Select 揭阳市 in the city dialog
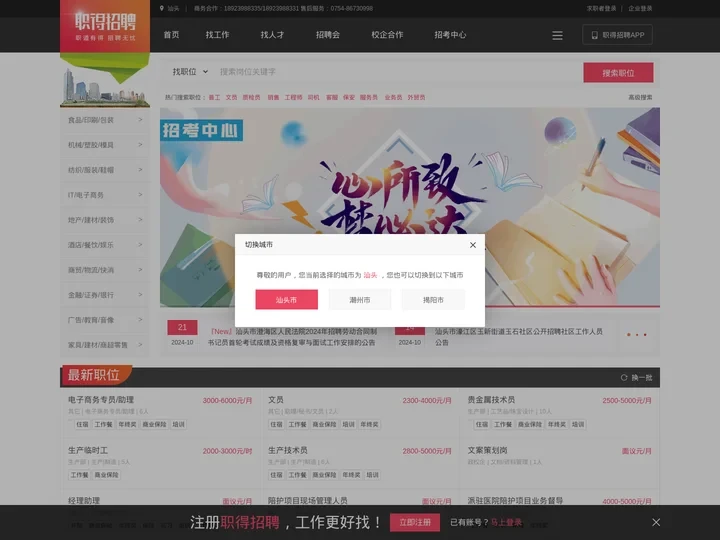720x540 pixels. coord(433,299)
